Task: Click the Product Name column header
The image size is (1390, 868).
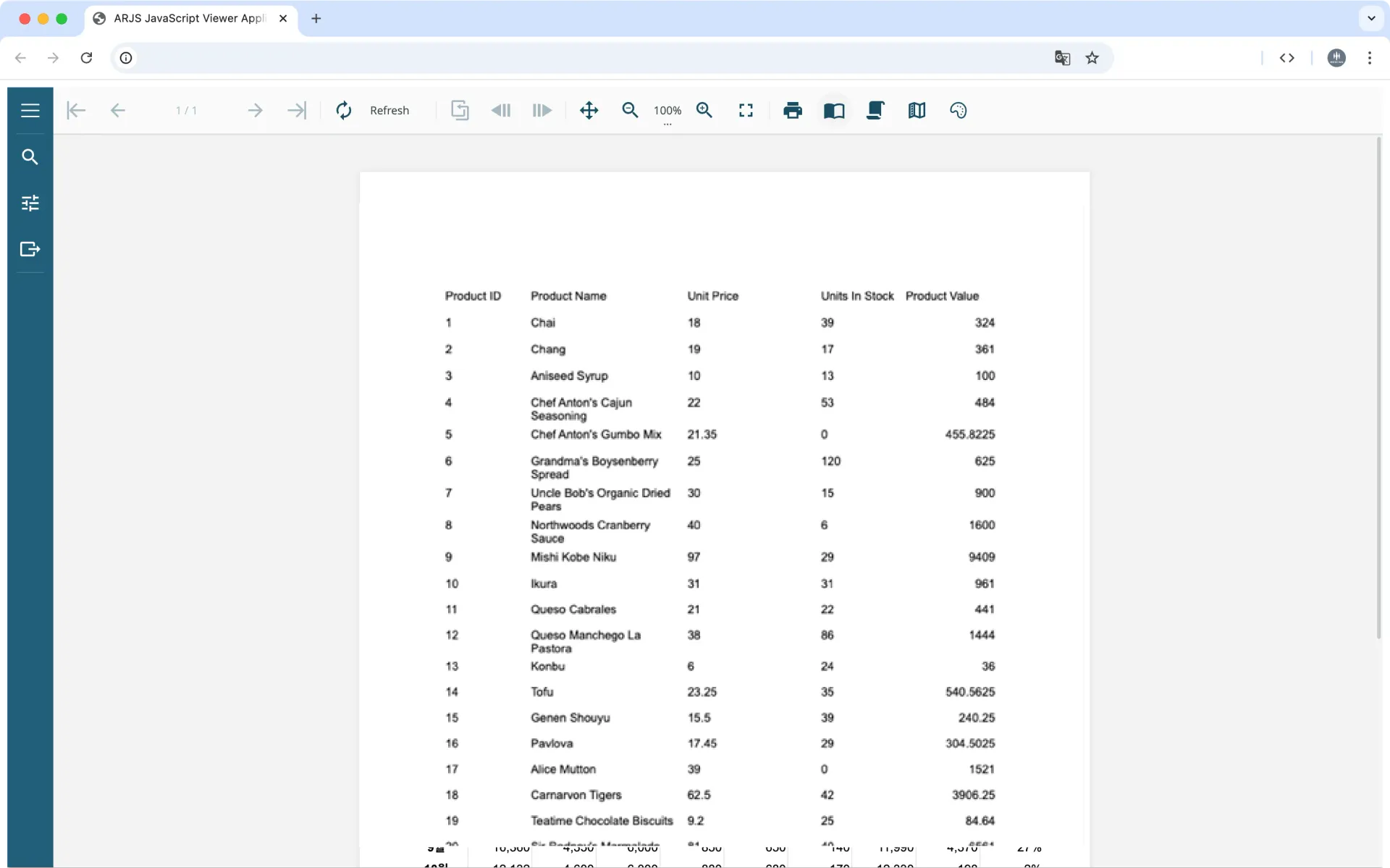Action: point(568,296)
